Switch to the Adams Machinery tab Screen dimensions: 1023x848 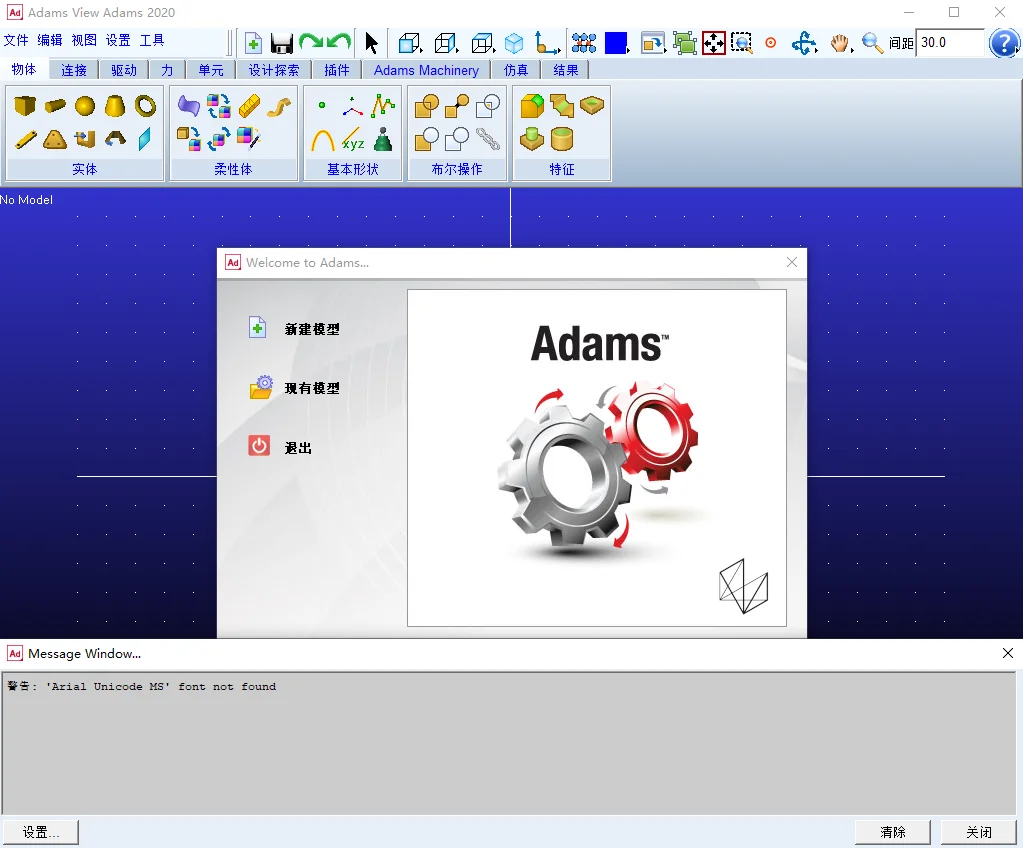pos(426,70)
